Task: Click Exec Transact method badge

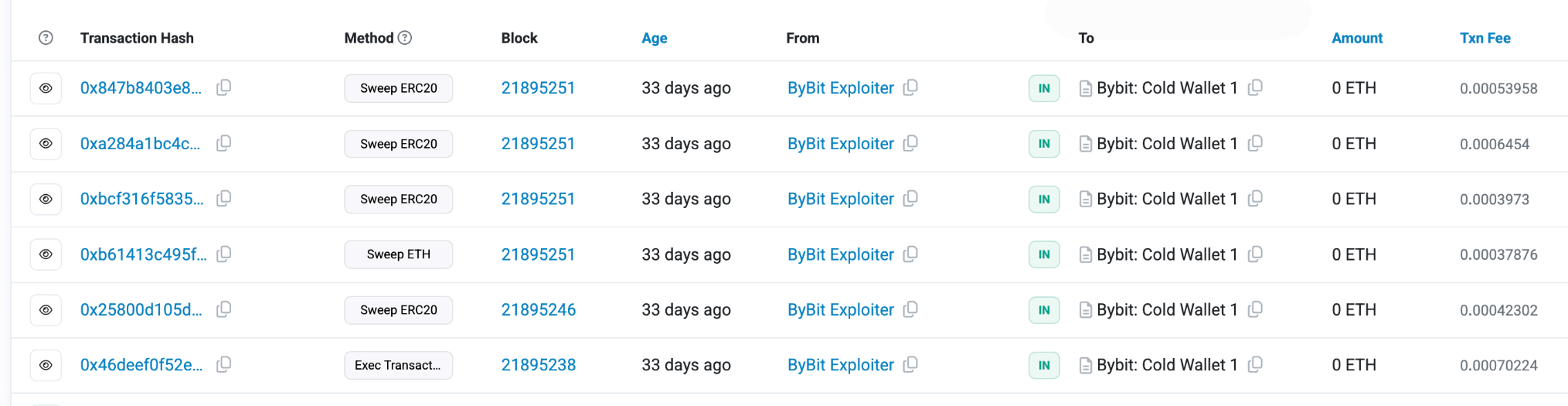Action: (x=398, y=365)
